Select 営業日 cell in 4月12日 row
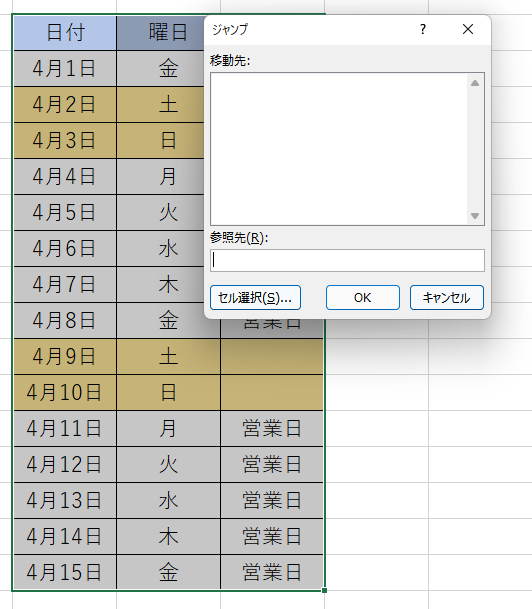 [272, 464]
